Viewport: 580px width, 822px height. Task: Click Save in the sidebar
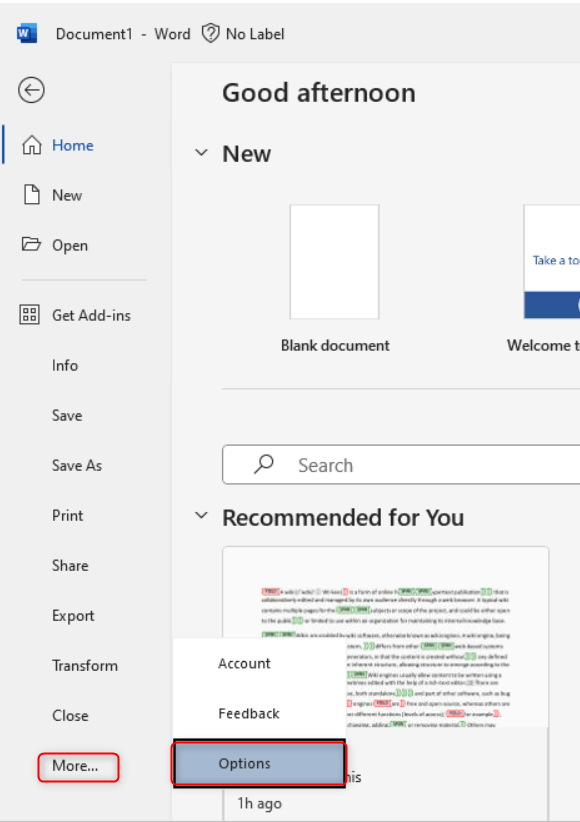coord(65,415)
